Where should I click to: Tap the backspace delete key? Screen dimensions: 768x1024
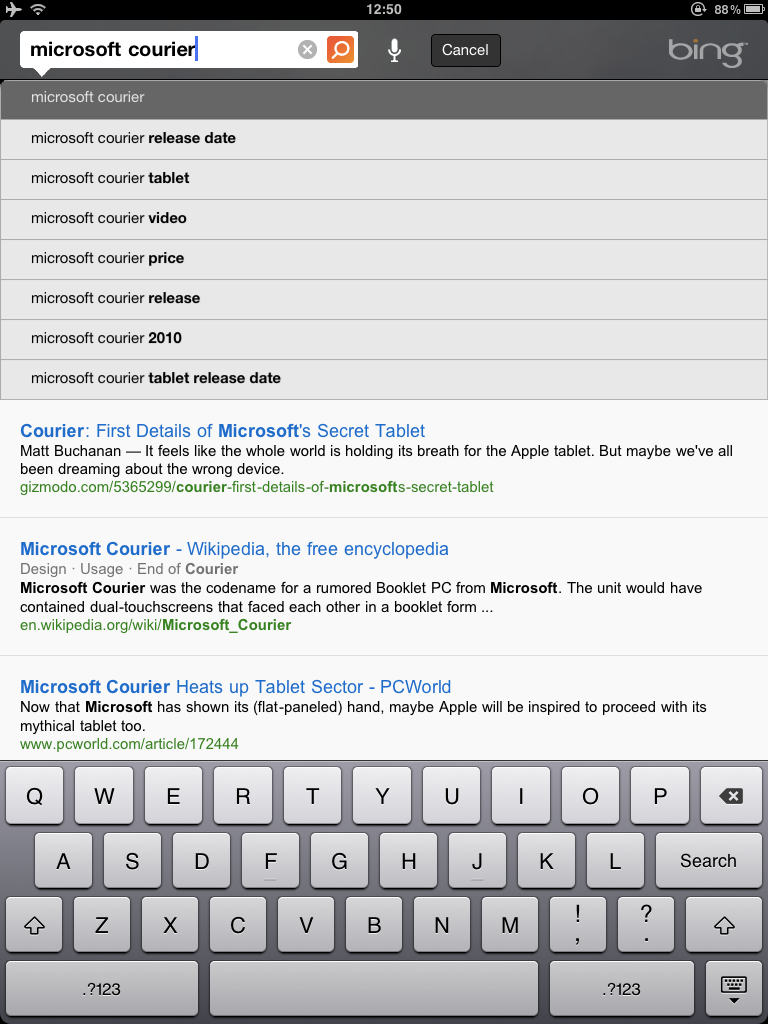(730, 795)
